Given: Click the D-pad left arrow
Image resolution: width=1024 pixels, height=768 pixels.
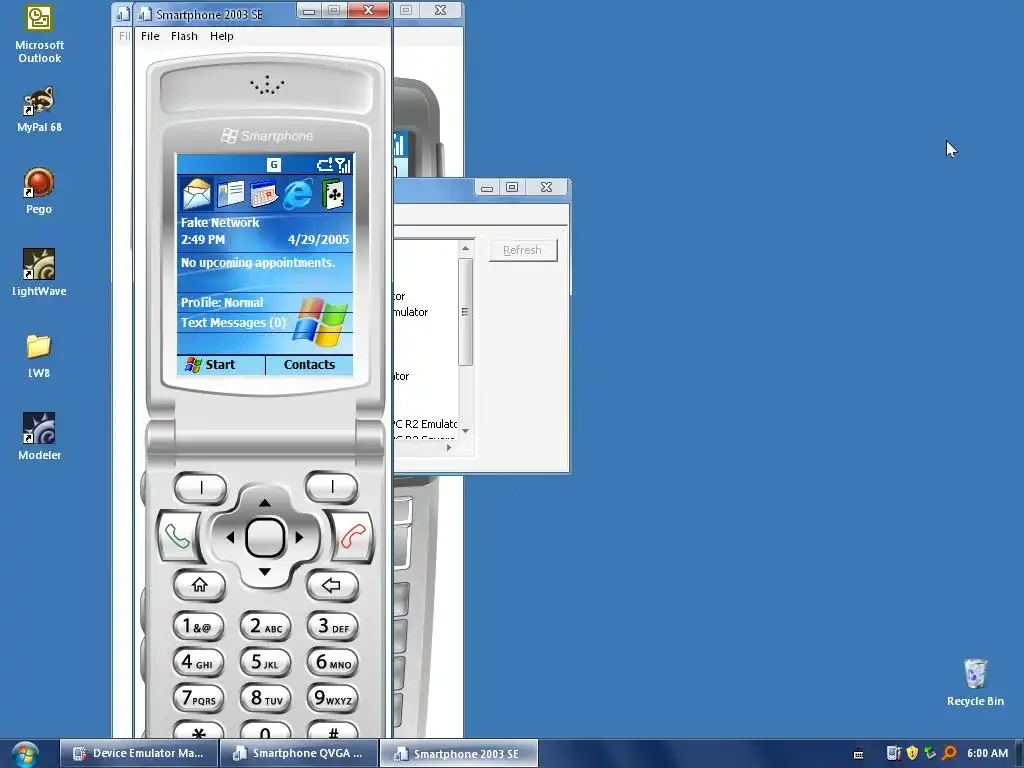Looking at the screenshot, I should tap(230, 537).
